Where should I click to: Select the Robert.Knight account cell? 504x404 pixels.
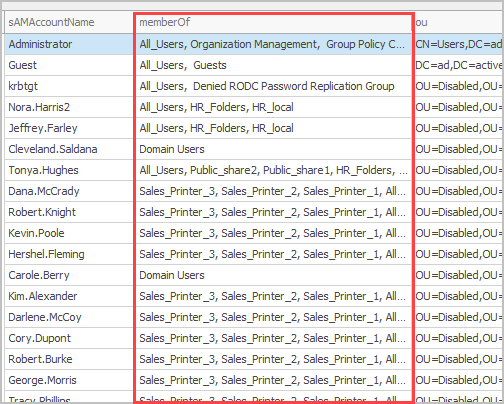[x=69, y=212]
